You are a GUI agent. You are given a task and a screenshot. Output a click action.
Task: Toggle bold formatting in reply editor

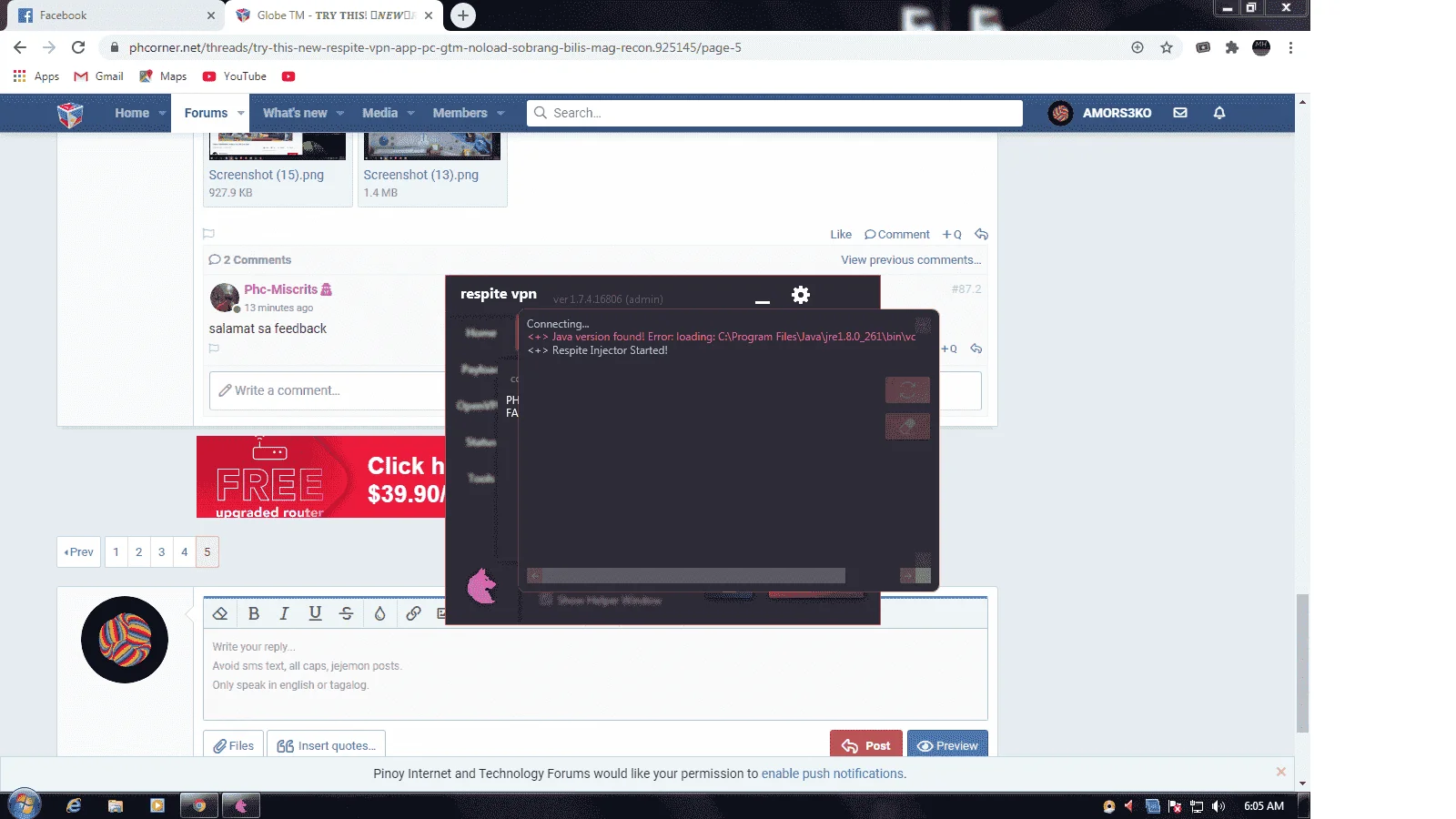tap(254, 613)
